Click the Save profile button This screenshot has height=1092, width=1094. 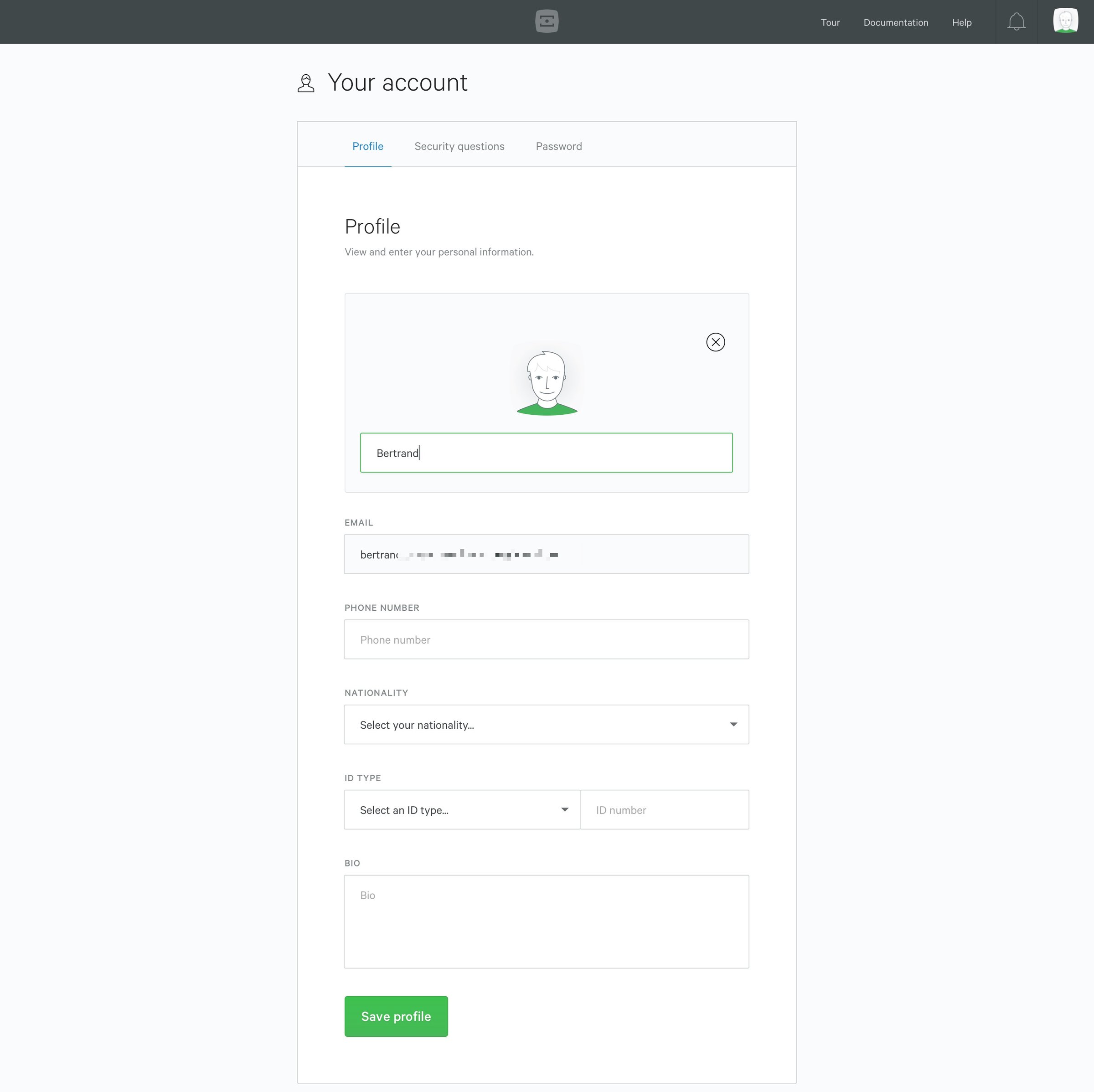[396, 1016]
